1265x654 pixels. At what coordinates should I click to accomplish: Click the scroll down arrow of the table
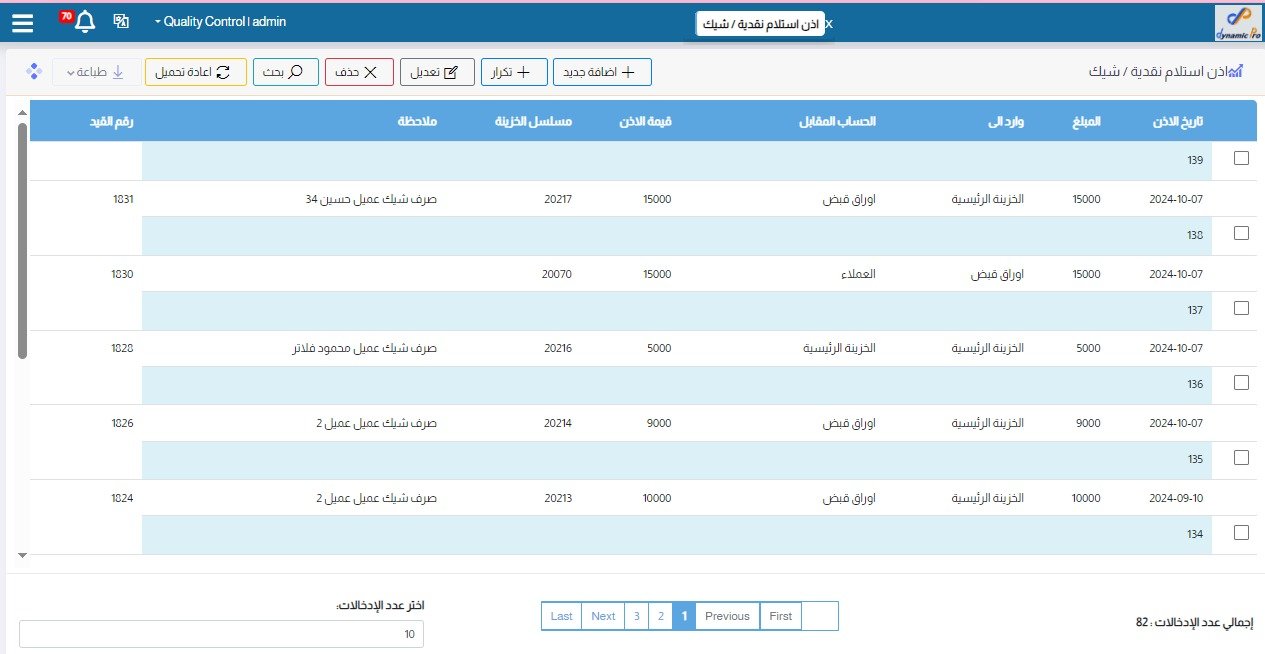22,554
